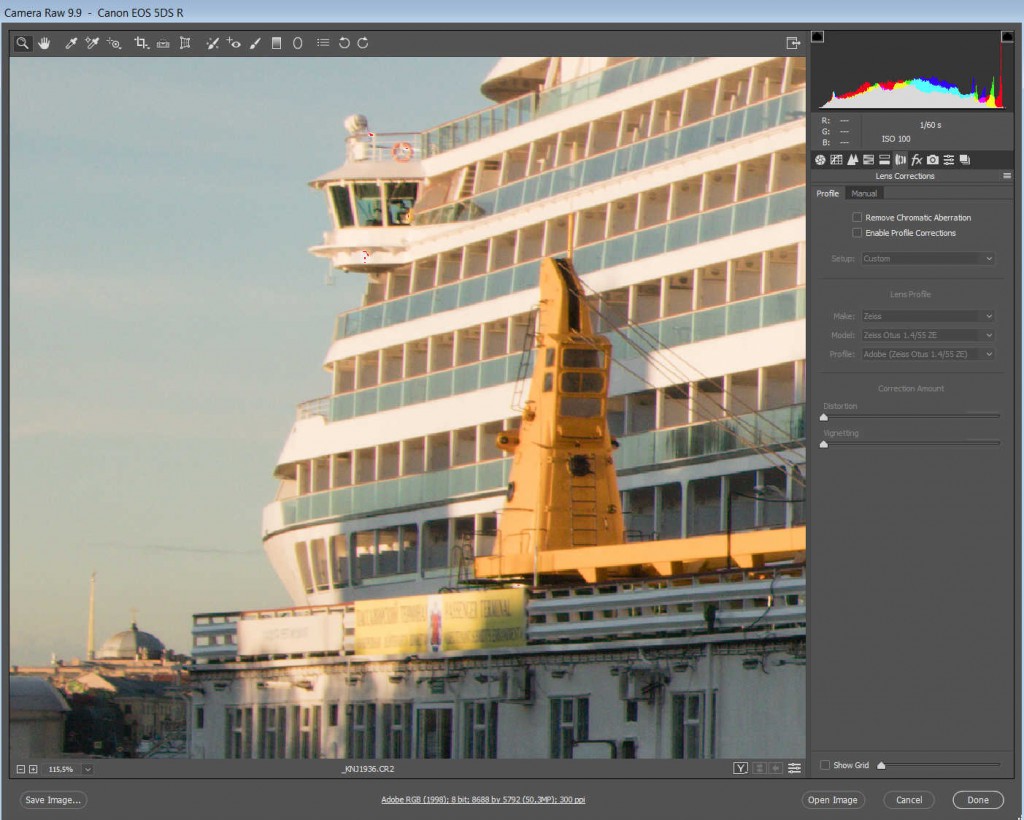Open the Lens Corrections panel menu

(1007, 176)
